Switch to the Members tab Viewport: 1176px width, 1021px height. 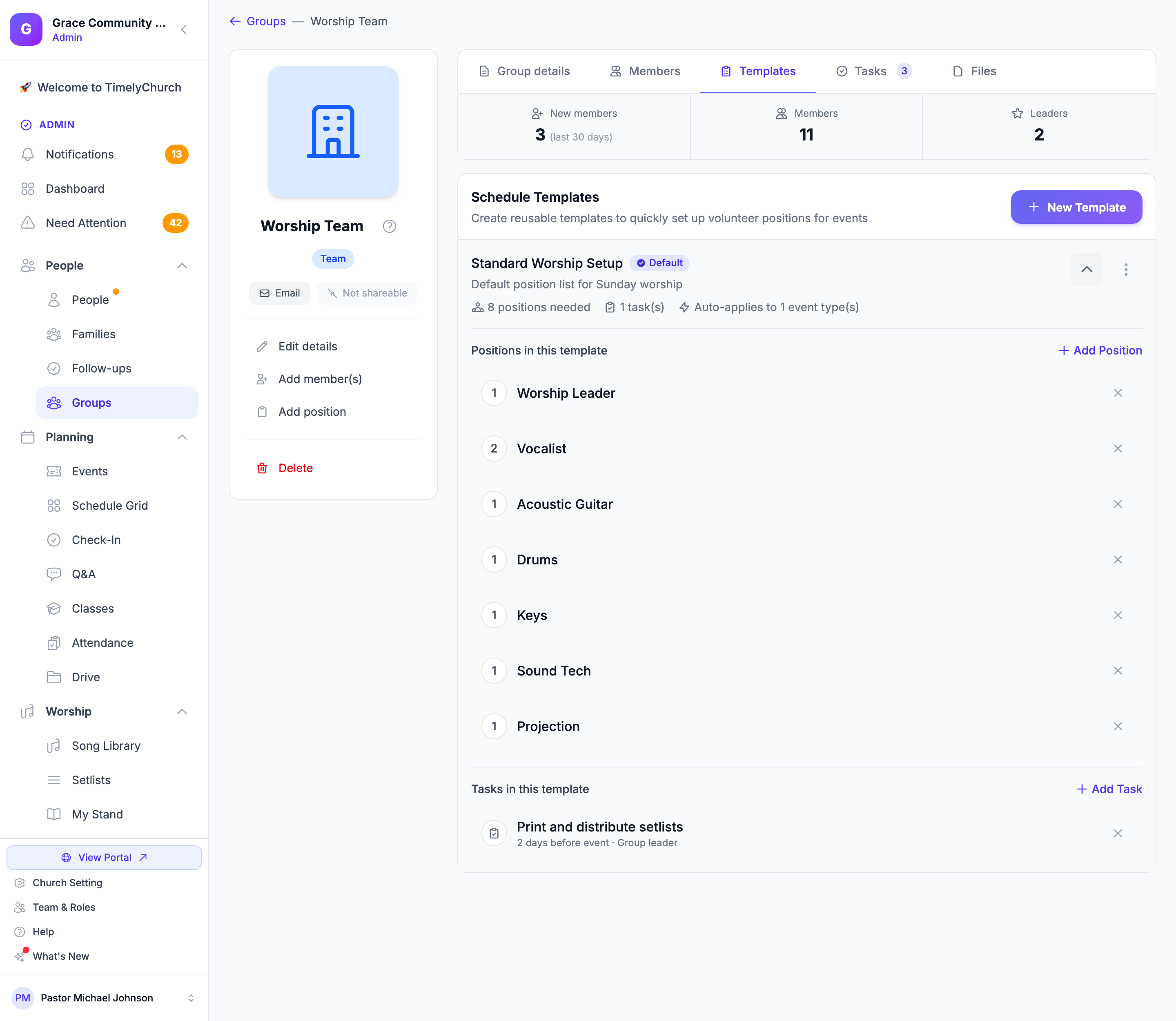[x=645, y=71]
